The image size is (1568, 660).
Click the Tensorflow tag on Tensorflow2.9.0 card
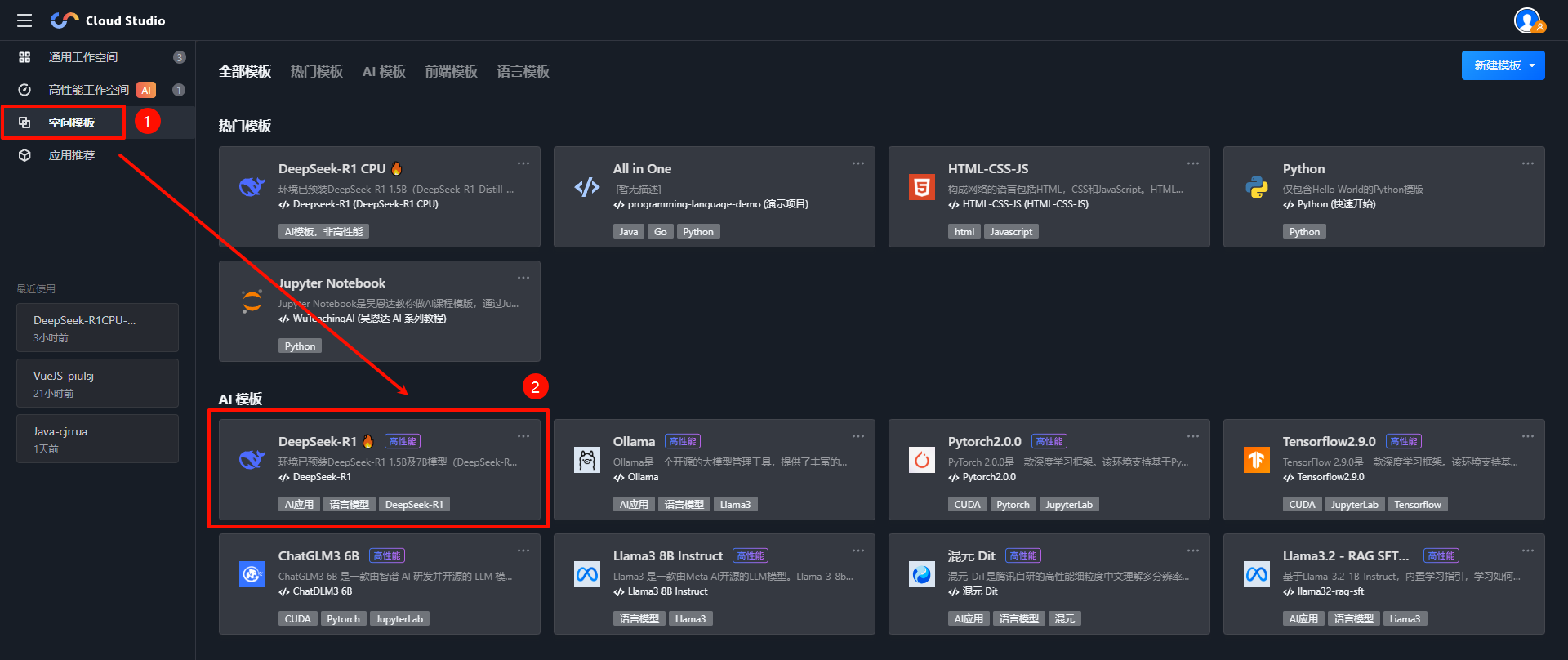[1418, 505]
